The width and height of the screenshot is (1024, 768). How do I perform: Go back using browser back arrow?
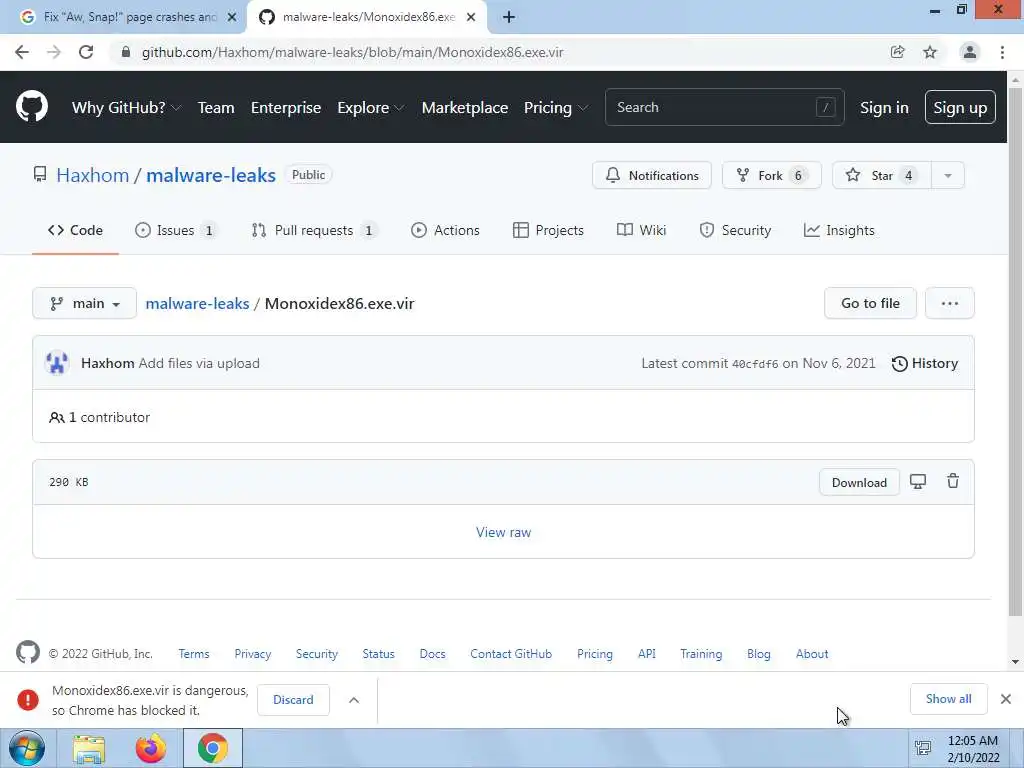(x=22, y=52)
